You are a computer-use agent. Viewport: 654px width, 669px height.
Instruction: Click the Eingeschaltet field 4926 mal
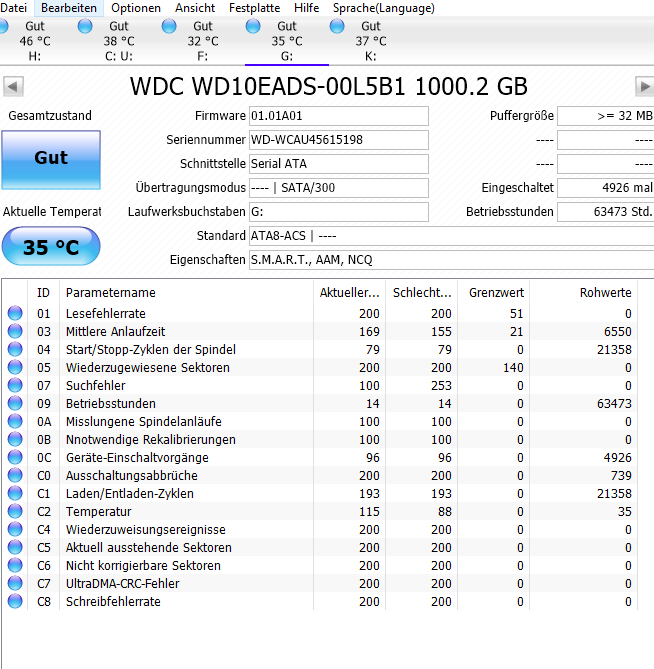pyautogui.click(x=606, y=188)
